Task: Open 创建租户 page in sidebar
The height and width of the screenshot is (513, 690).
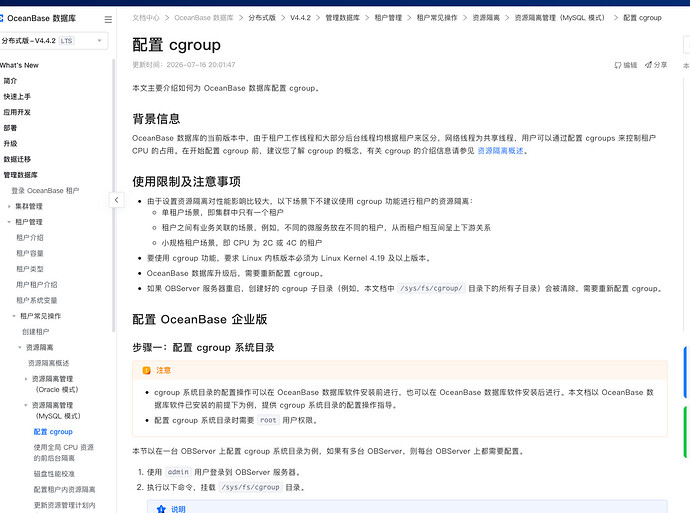Action: click(x=36, y=332)
